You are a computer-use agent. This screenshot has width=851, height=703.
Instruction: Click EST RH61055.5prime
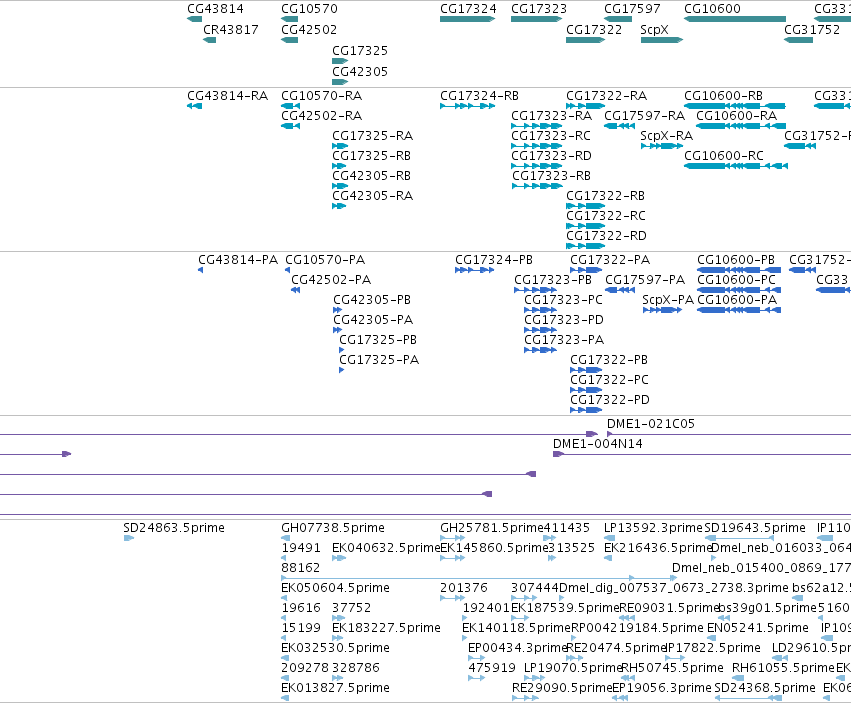tap(783, 668)
